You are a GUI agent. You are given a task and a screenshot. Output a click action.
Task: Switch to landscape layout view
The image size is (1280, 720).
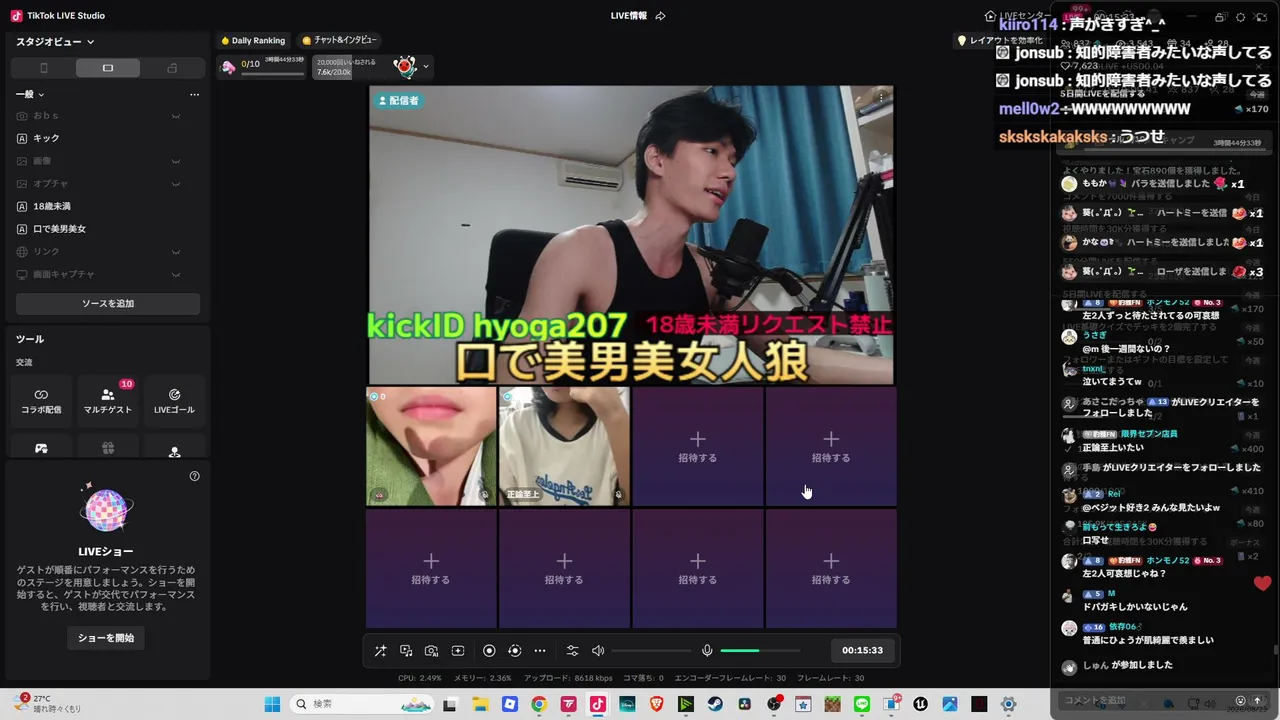(108, 68)
